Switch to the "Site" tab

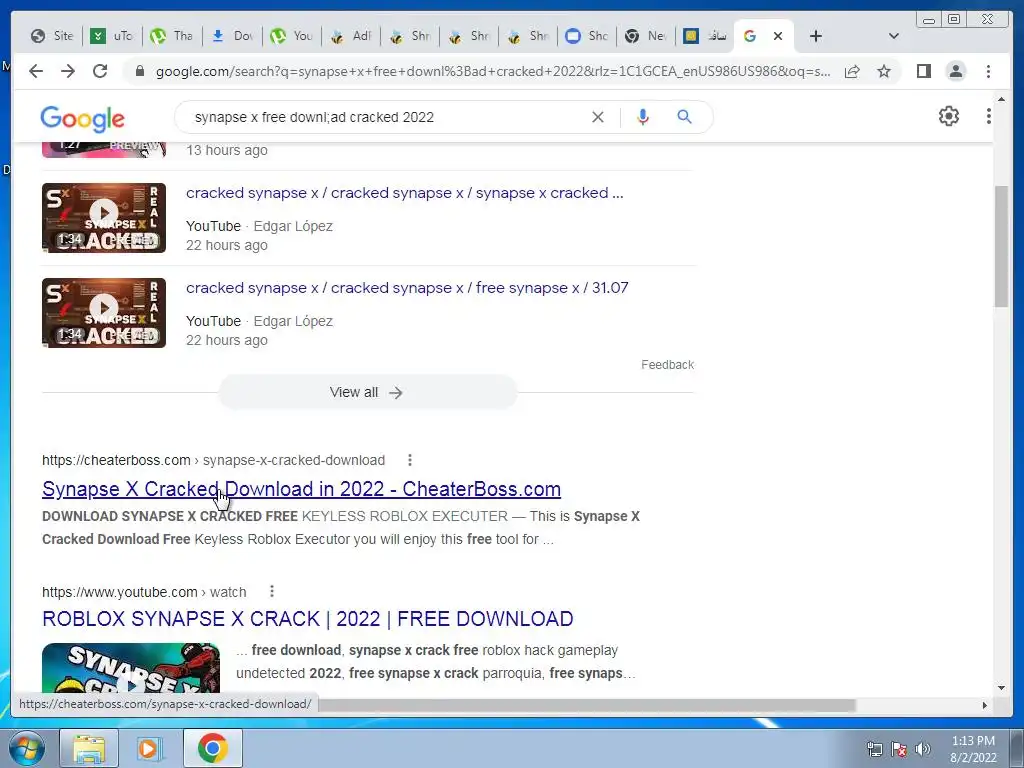tap(52, 36)
